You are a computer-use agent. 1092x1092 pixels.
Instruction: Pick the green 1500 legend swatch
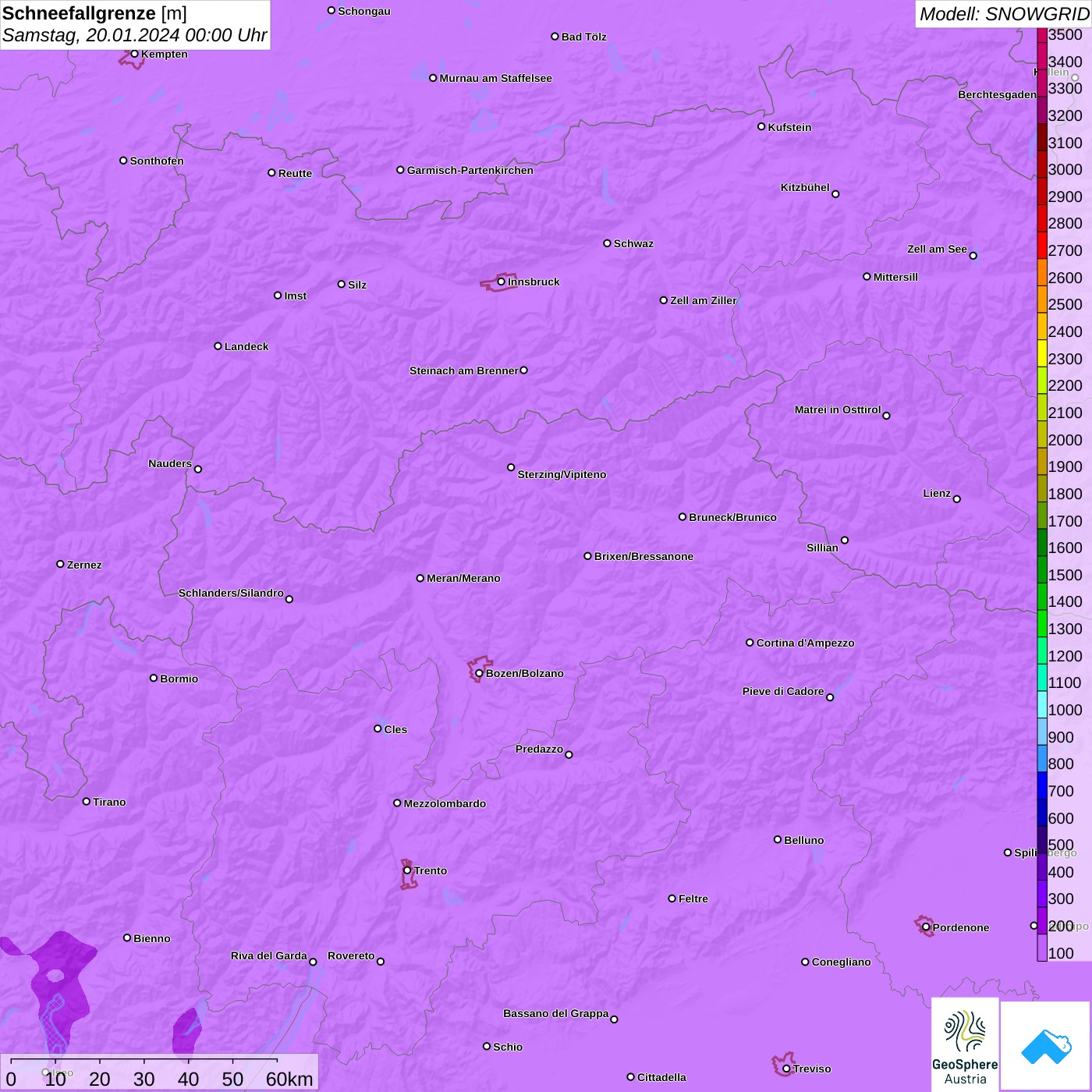(1042, 569)
